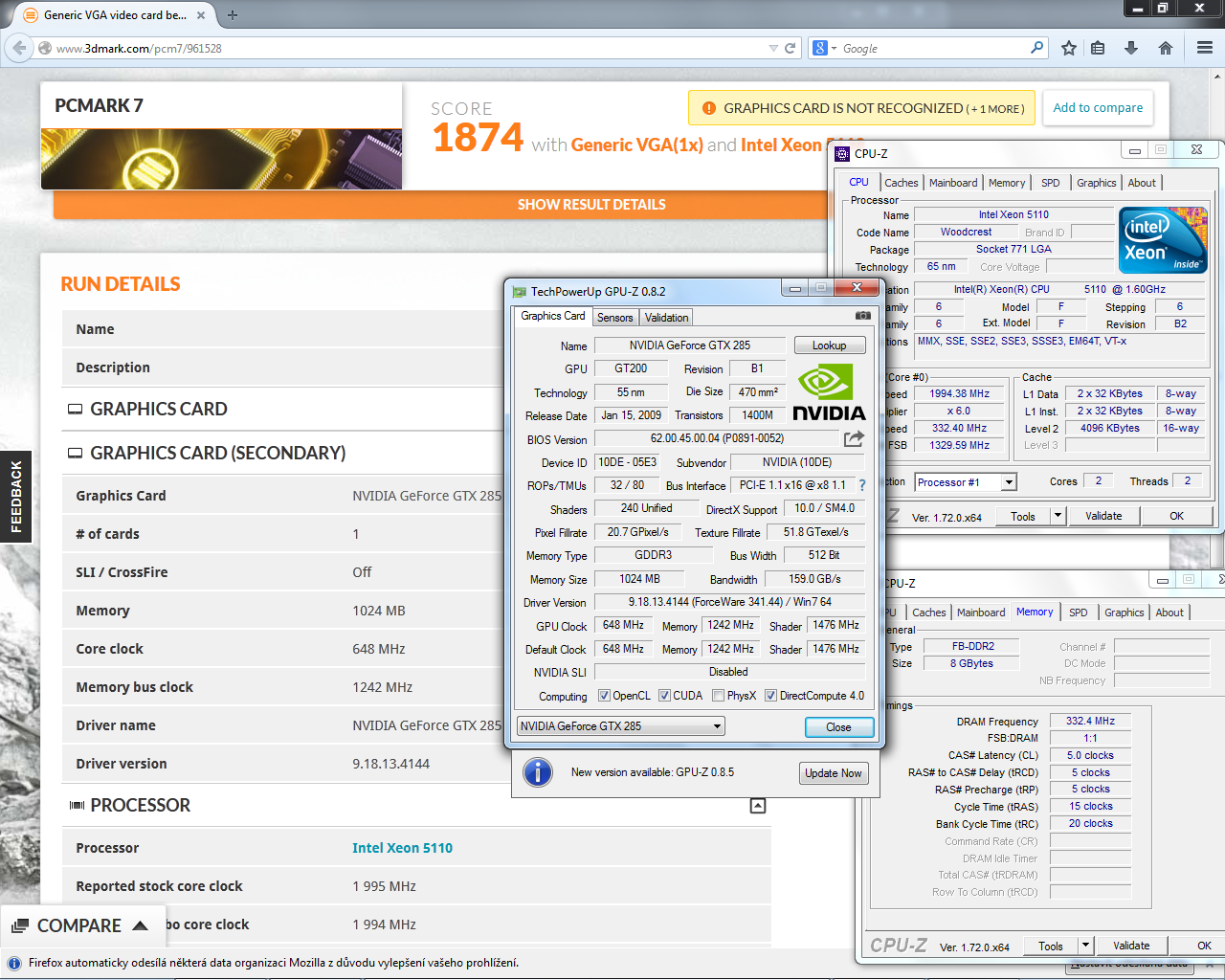Click Add to compare button
Image resolution: width=1225 pixels, height=980 pixels.
click(1098, 107)
